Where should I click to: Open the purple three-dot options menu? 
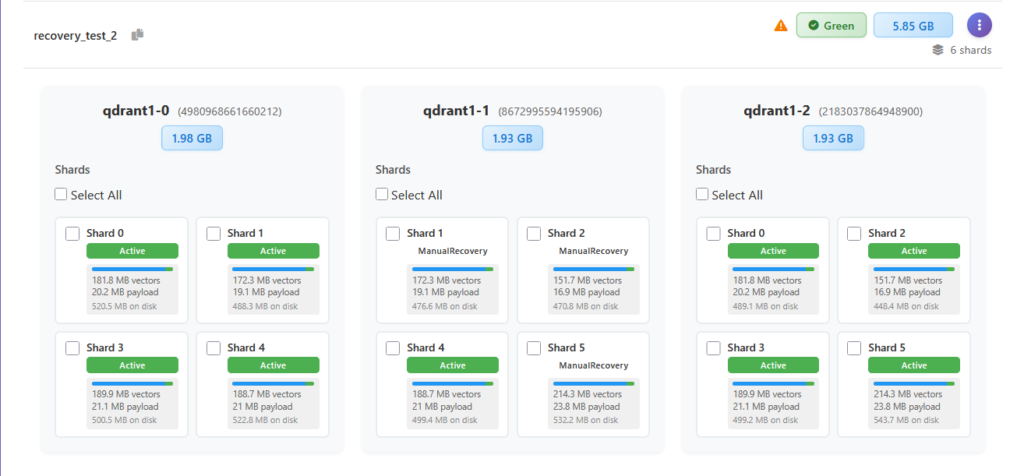pyautogui.click(x=979, y=25)
